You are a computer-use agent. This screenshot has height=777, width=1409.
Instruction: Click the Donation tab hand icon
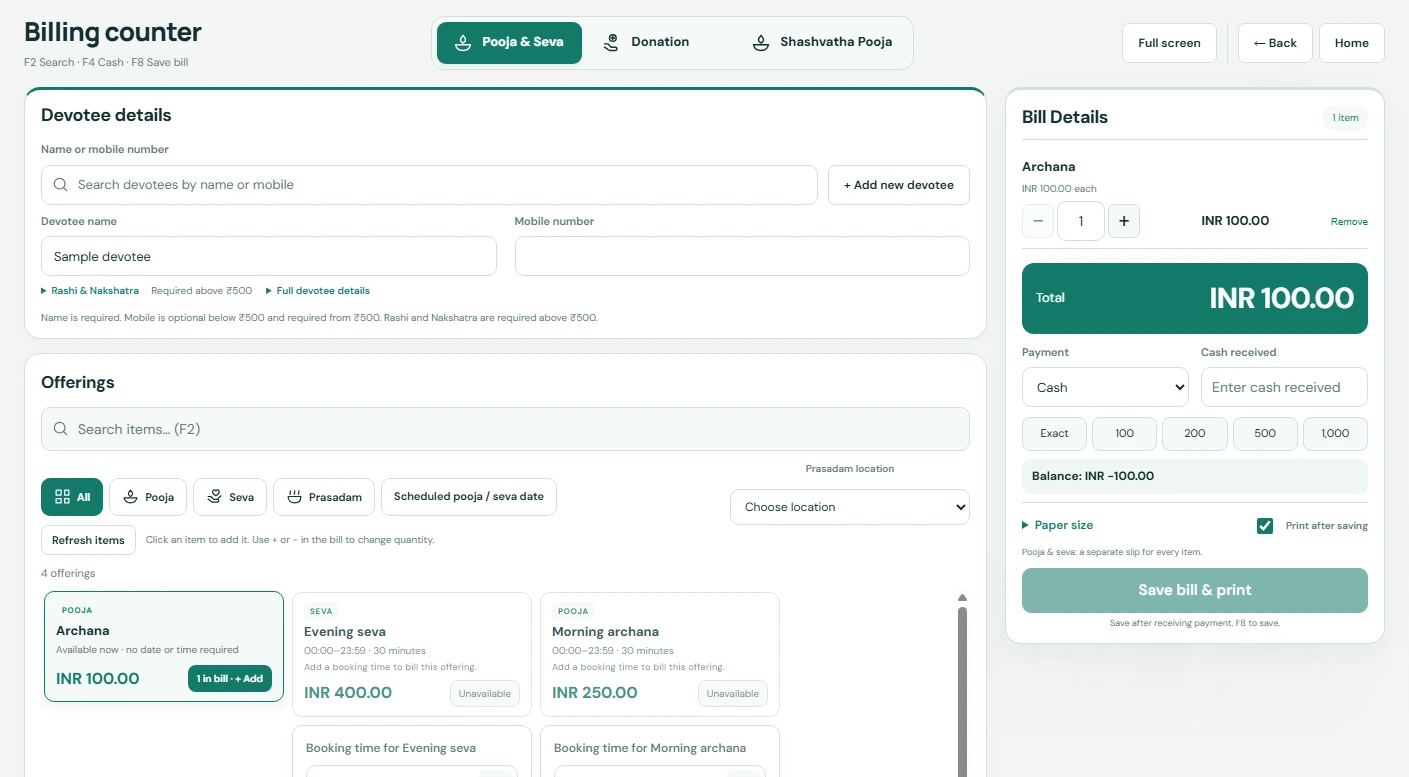click(611, 43)
